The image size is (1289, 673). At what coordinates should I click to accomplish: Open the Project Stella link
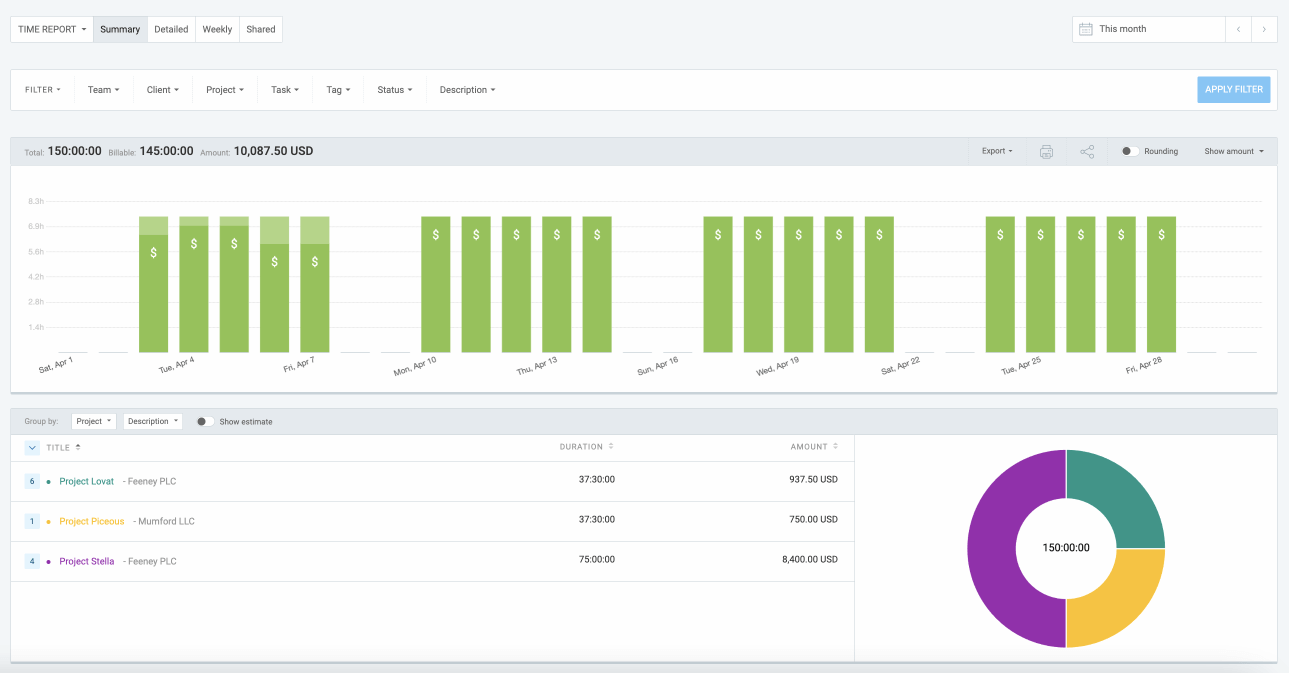(87, 561)
